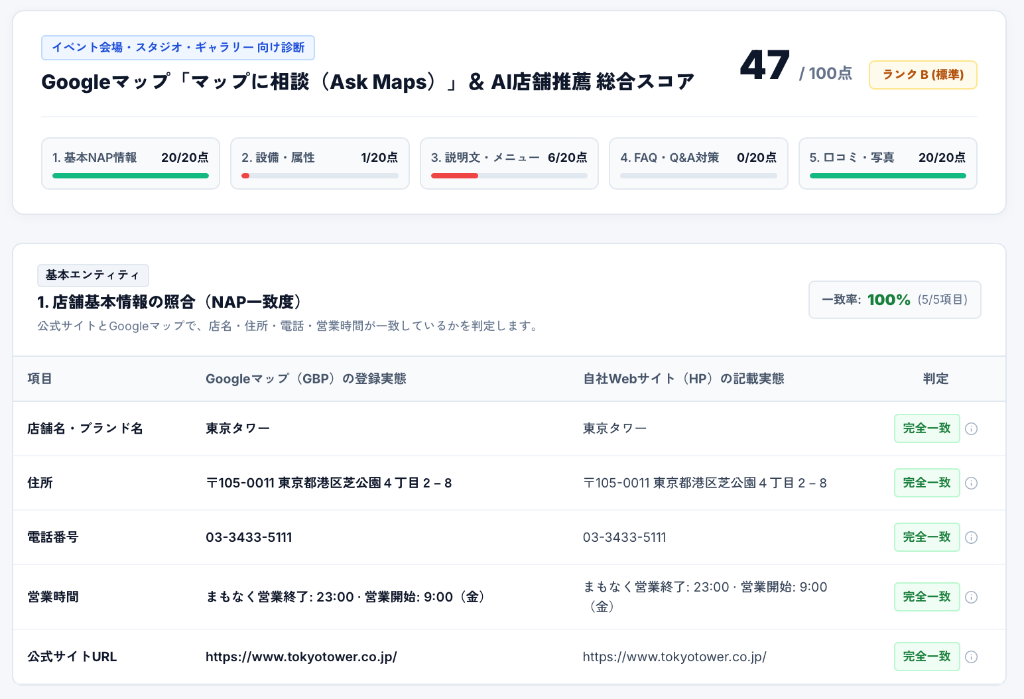Click the GBP URL https://www.tokyotower.co.jp/ in bold
Viewport: 1024px width, 699px height.
point(301,657)
